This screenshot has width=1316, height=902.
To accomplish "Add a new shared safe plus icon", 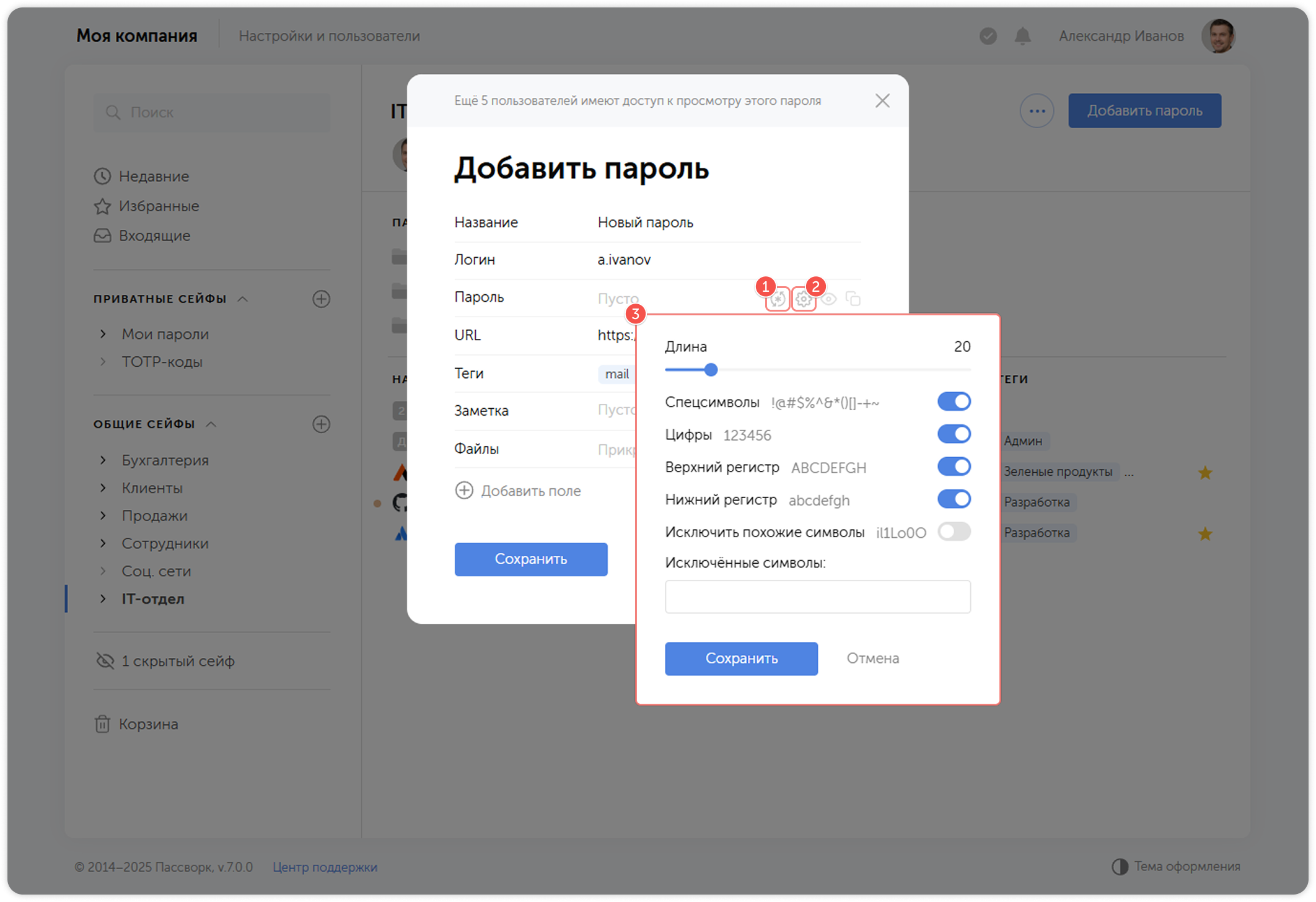I will pos(321,424).
